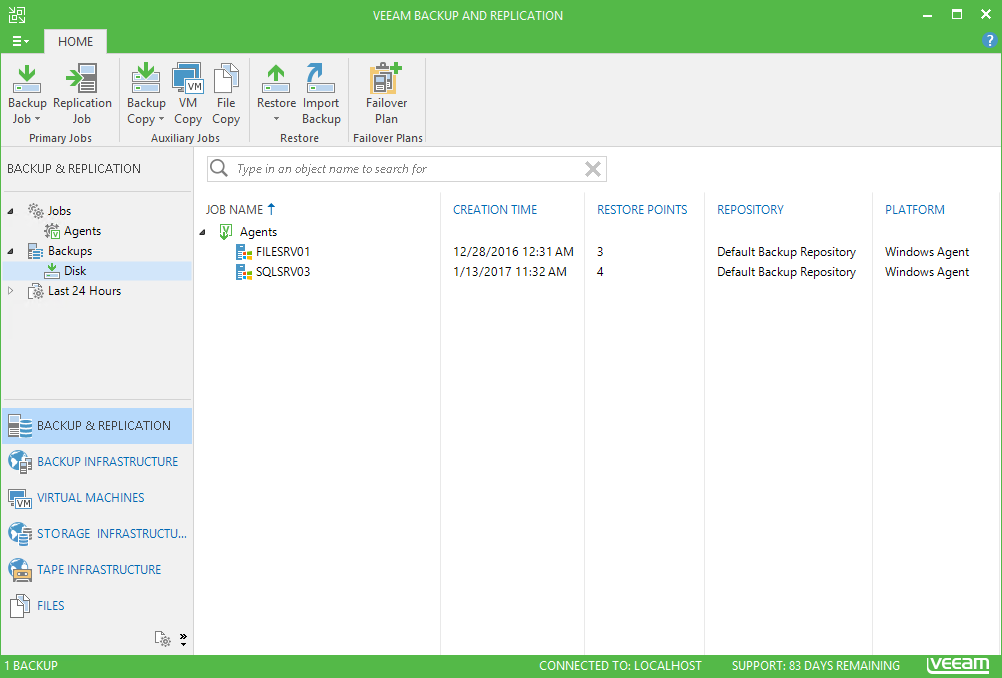Click Support 83 Days Remaining status
Screen dimensions: 1002x678
tap(815, 666)
